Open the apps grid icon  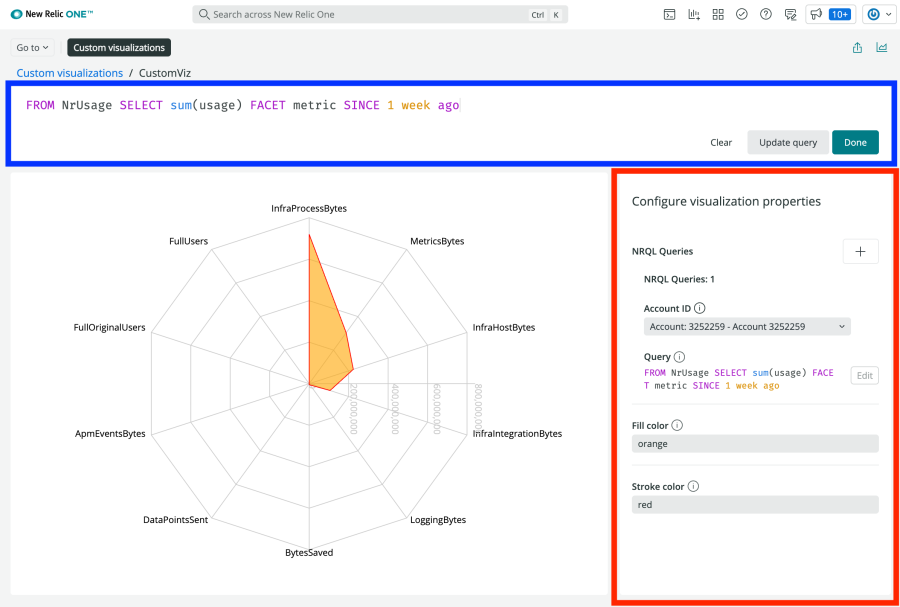718,15
